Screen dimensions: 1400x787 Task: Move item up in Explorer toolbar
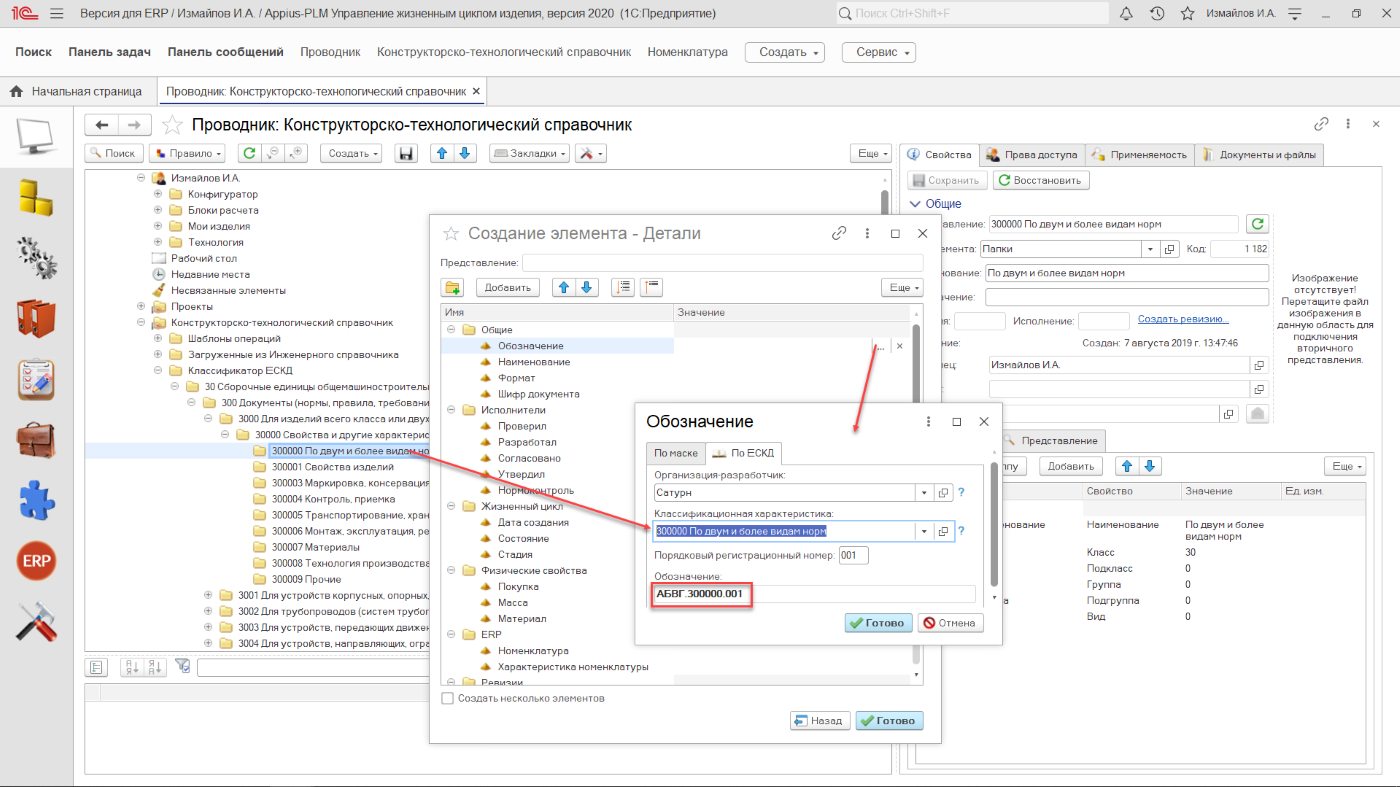coord(441,153)
